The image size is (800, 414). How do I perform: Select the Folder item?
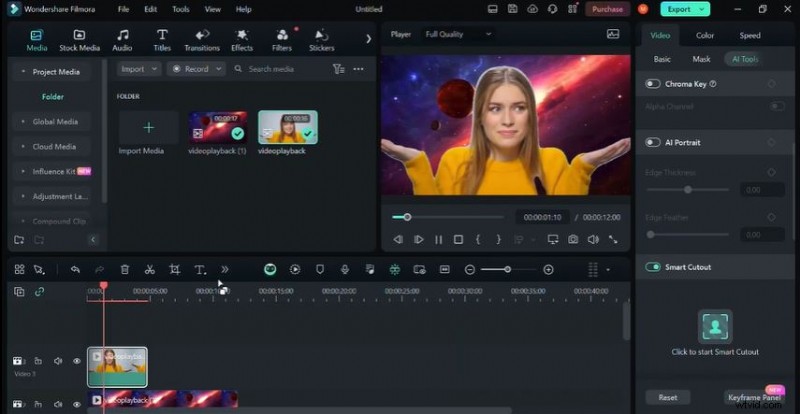pos(53,96)
